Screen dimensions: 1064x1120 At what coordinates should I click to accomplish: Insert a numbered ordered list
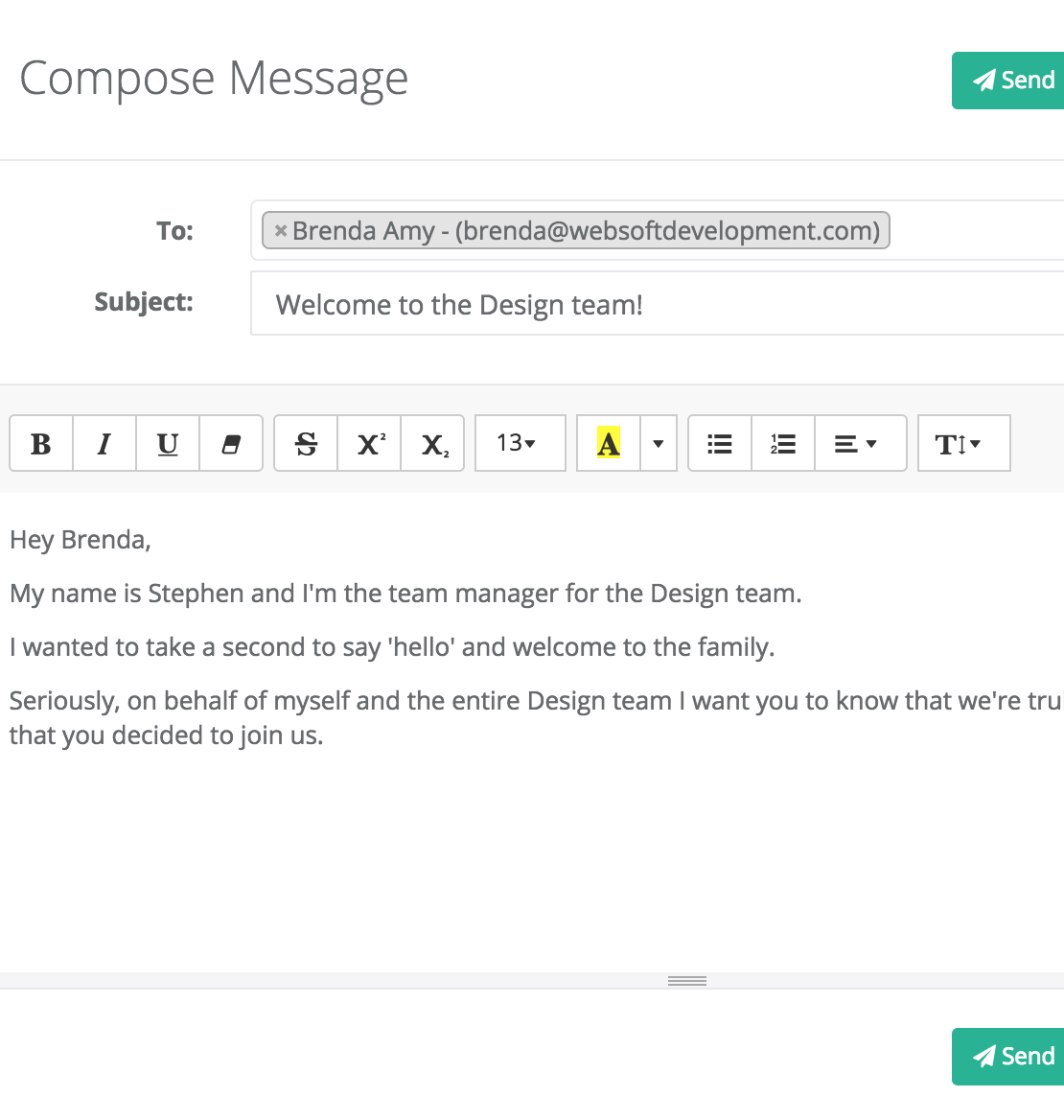pyautogui.click(x=783, y=444)
